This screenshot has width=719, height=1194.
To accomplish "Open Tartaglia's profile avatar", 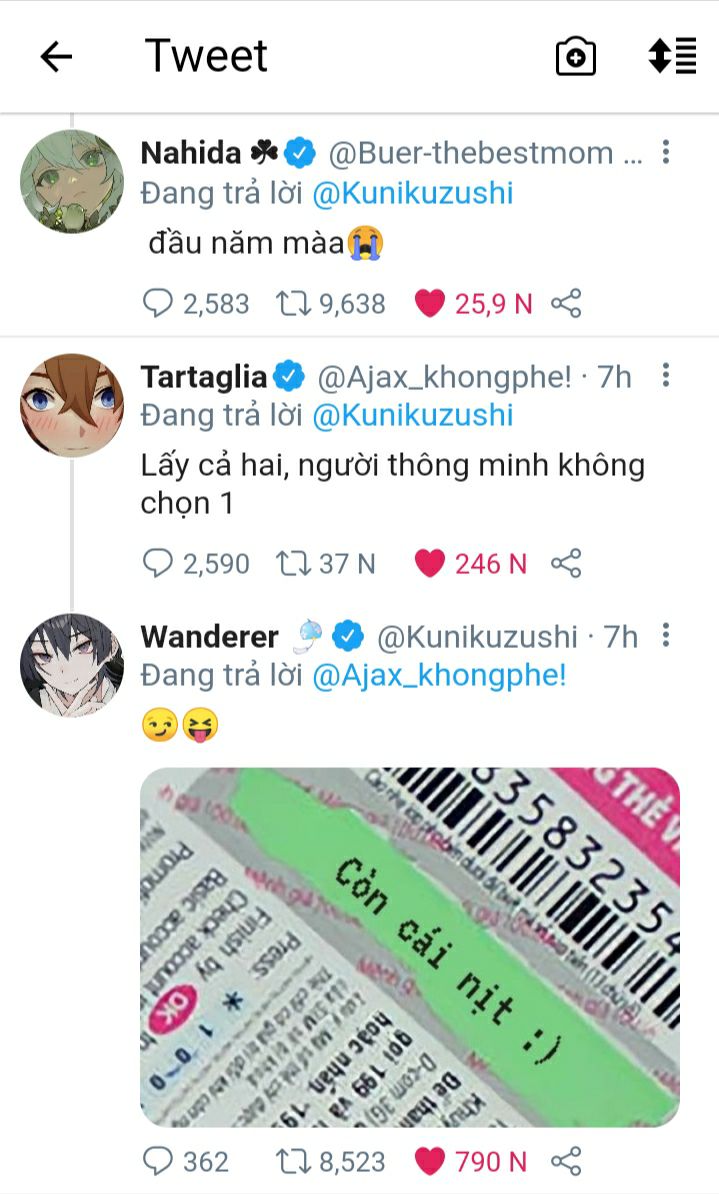I will (72, 405).
